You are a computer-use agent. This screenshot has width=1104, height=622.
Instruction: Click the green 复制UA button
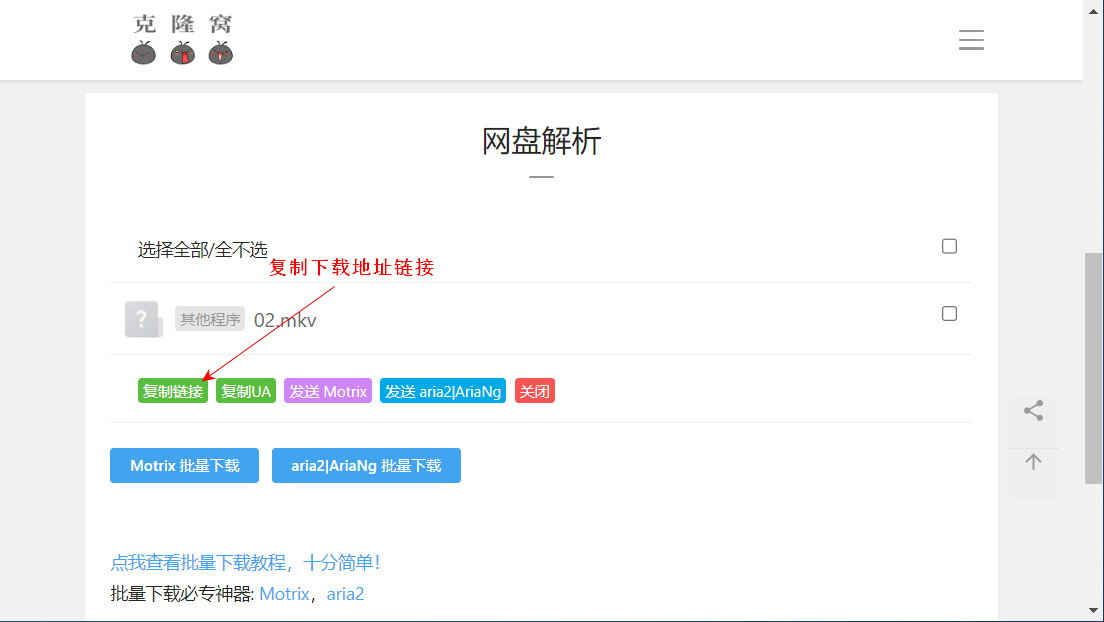246,391
